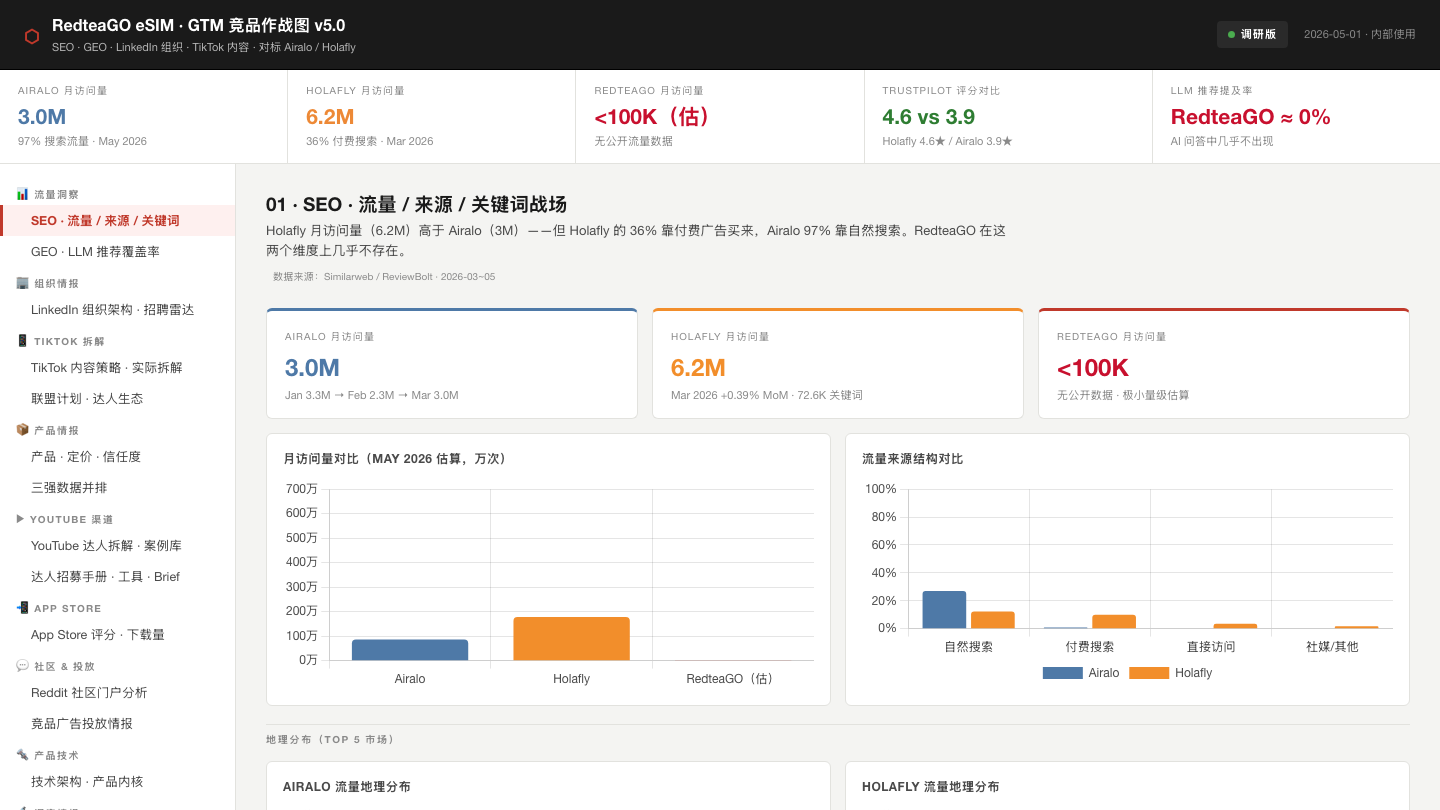
Task: Click the REDTEAGO <100K（估） top stat
Action: [720, 117]
